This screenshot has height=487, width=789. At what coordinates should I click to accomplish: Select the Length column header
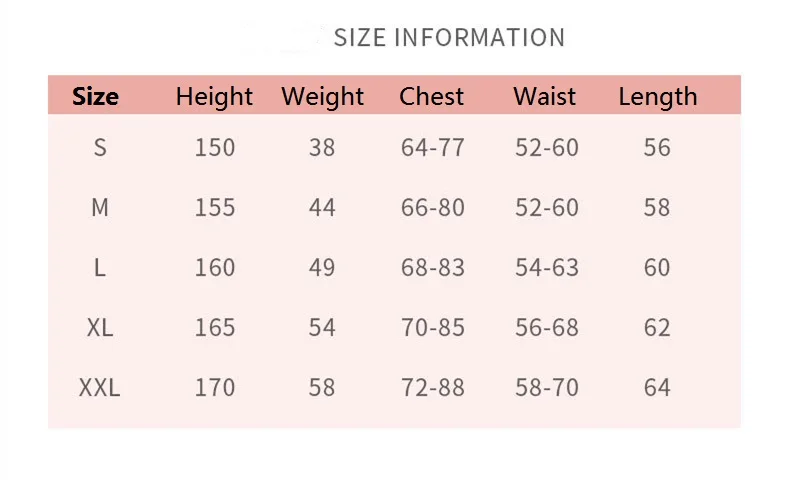coord(658,96)
